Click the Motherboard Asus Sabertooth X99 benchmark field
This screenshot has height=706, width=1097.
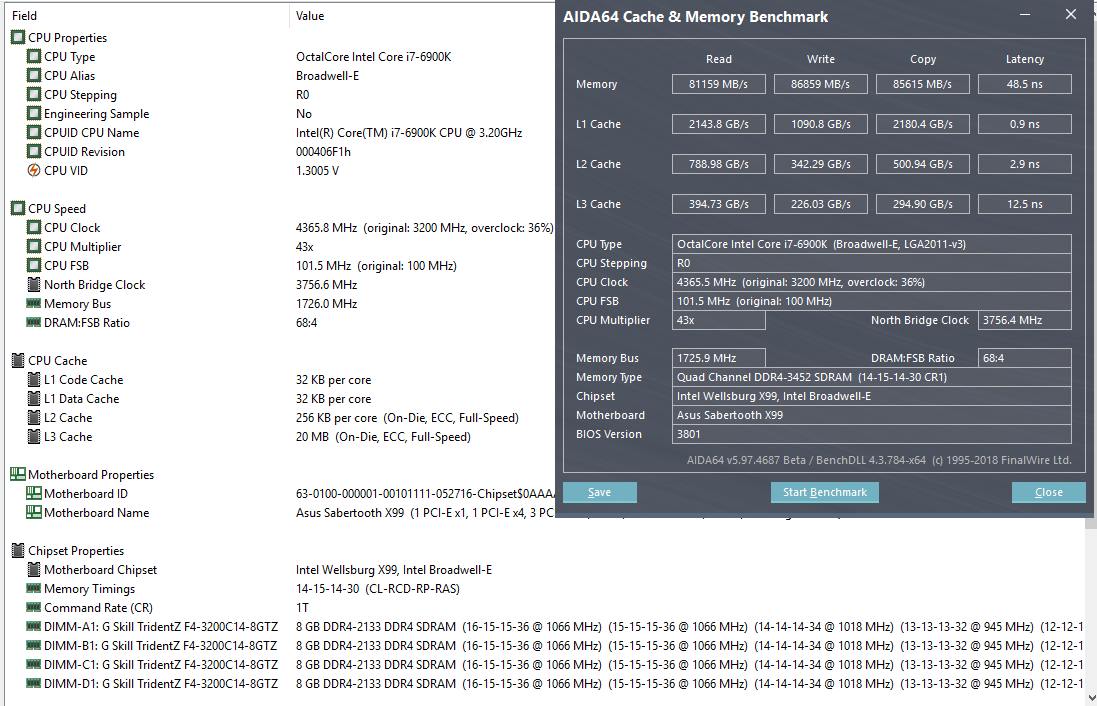pyautogui.click(x=872, y=415)
